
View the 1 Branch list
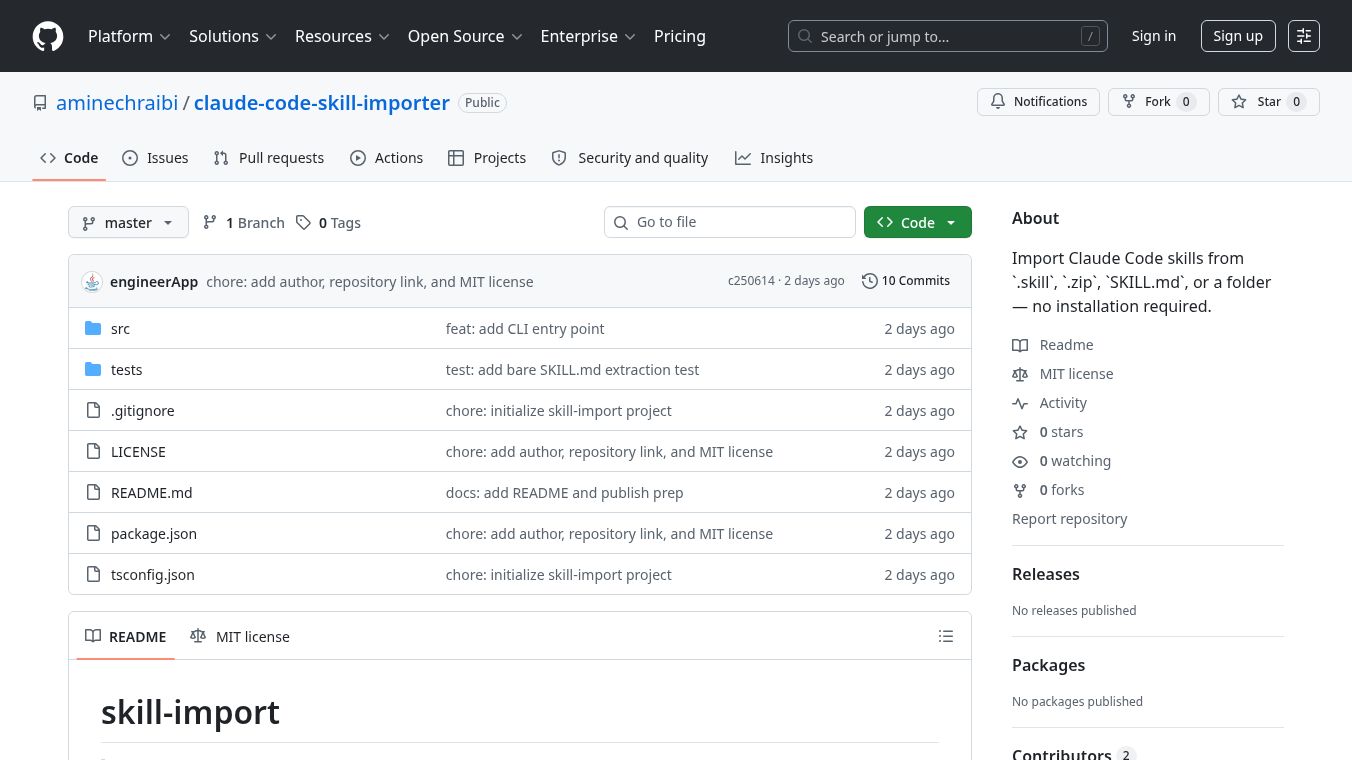(x=243, y=223)
